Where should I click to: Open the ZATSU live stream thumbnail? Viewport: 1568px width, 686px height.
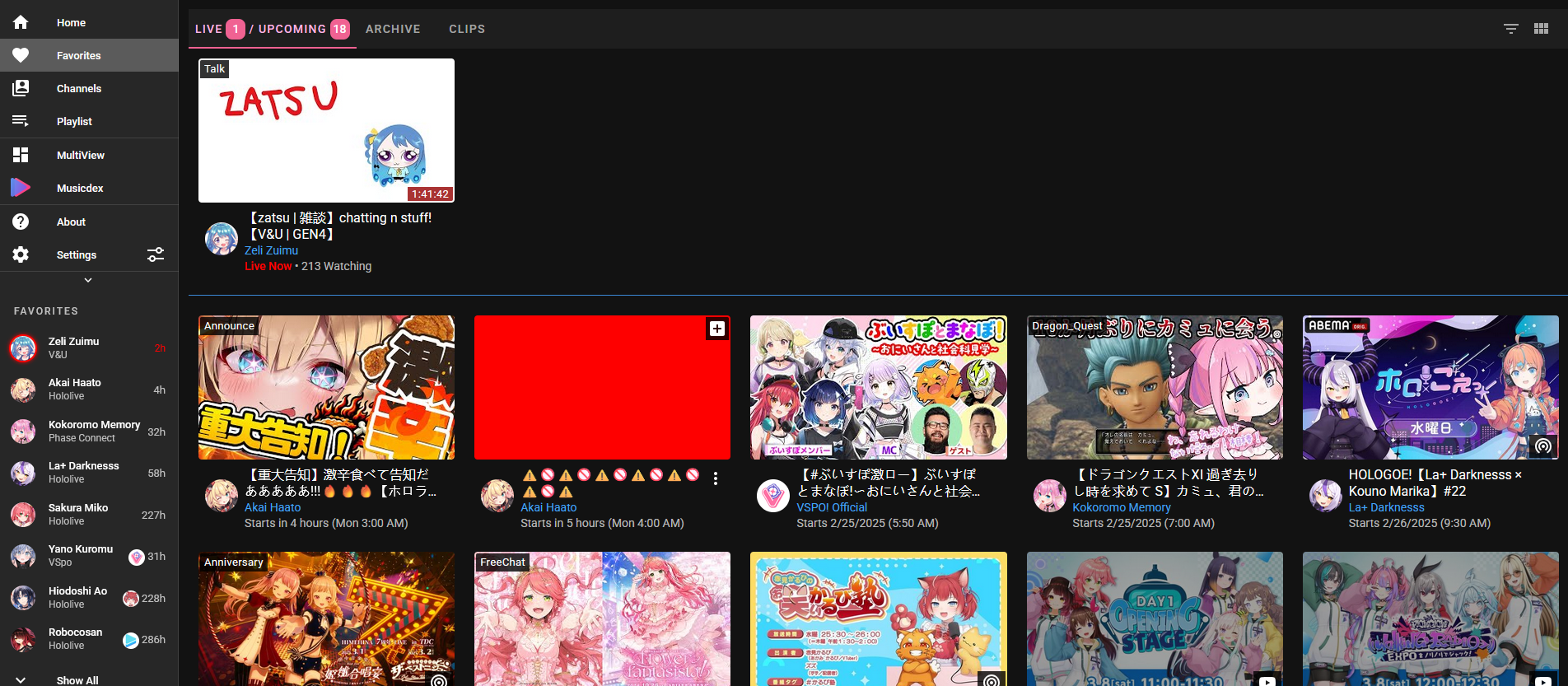coord(326,130)
